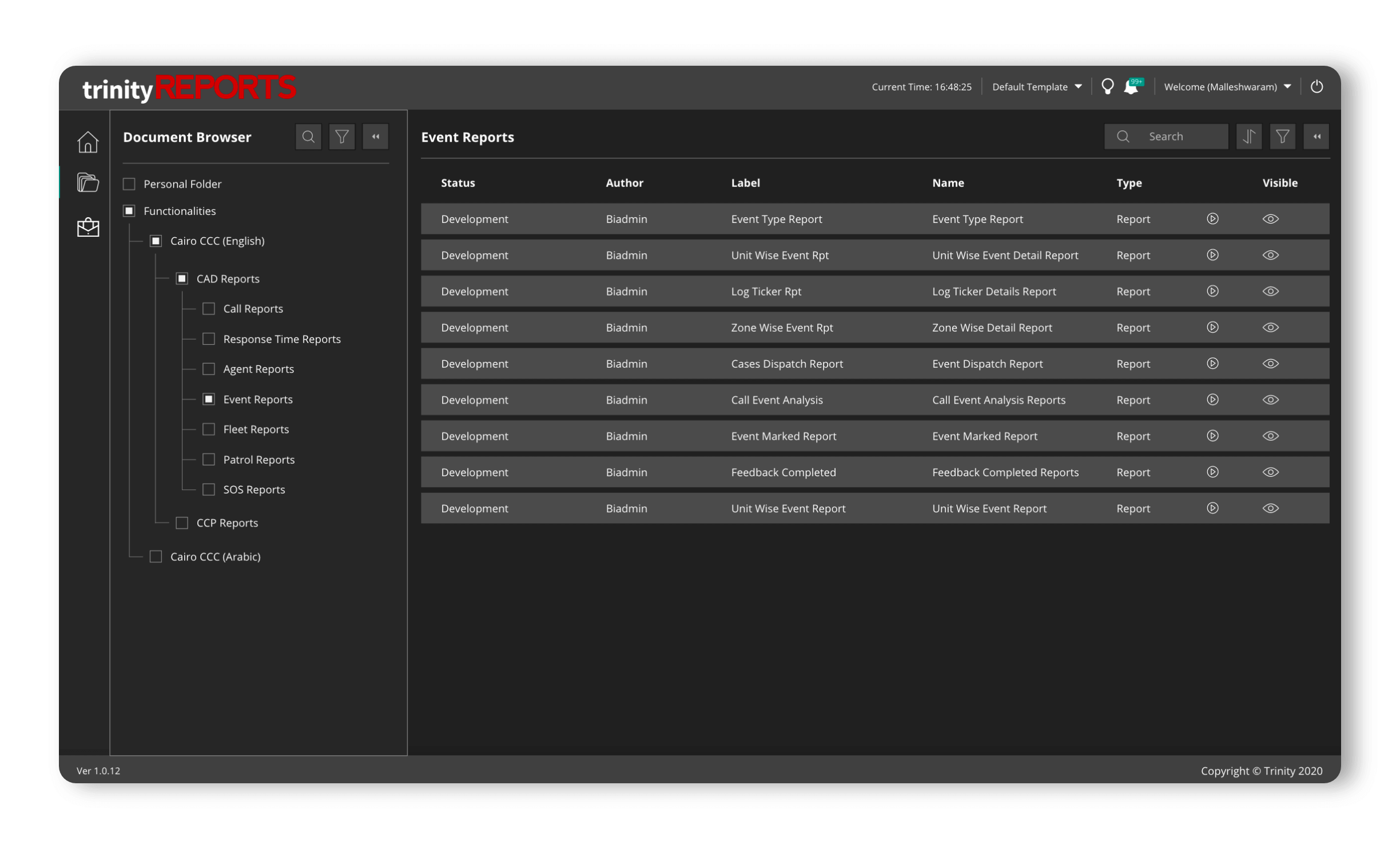Check the Fleet Reports checkbox
The width and height of the screenshot is (1400, 849).
(x=209, y=429)
